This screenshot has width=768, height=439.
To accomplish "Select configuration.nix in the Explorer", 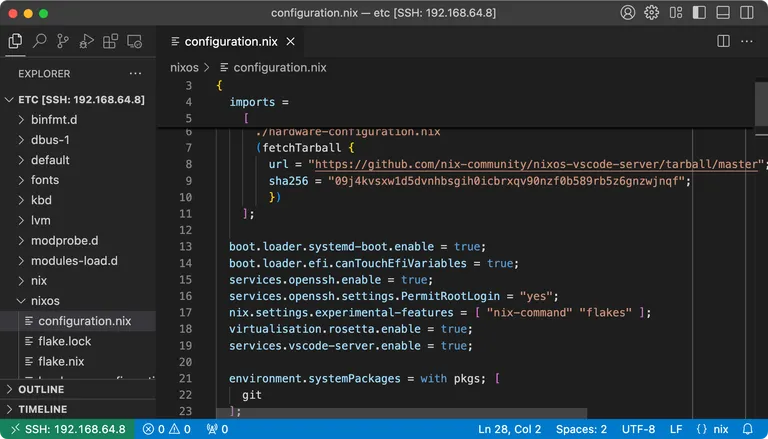I will pos(78,321).
